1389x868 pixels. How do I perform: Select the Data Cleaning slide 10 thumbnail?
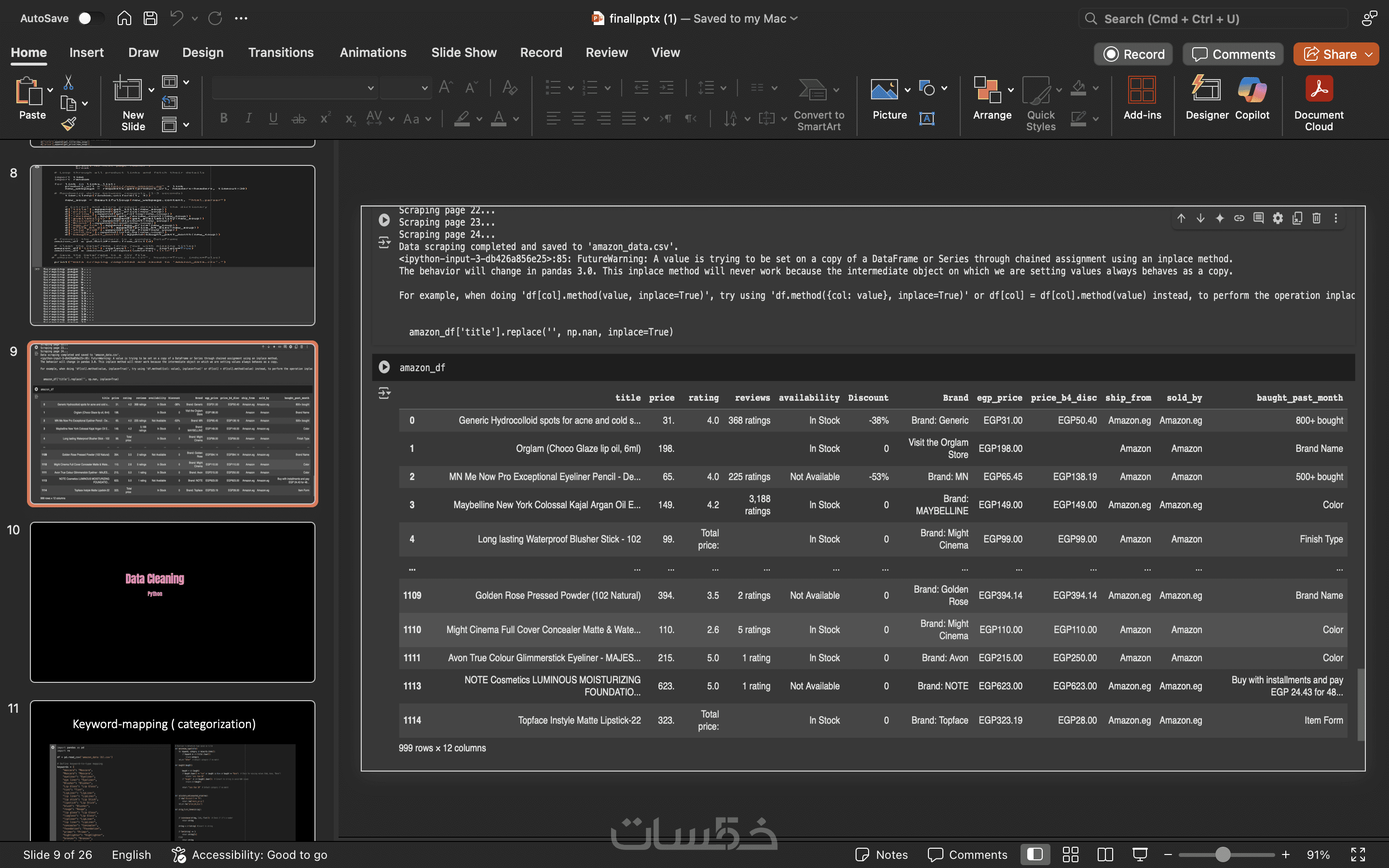[x=172, y=602]
